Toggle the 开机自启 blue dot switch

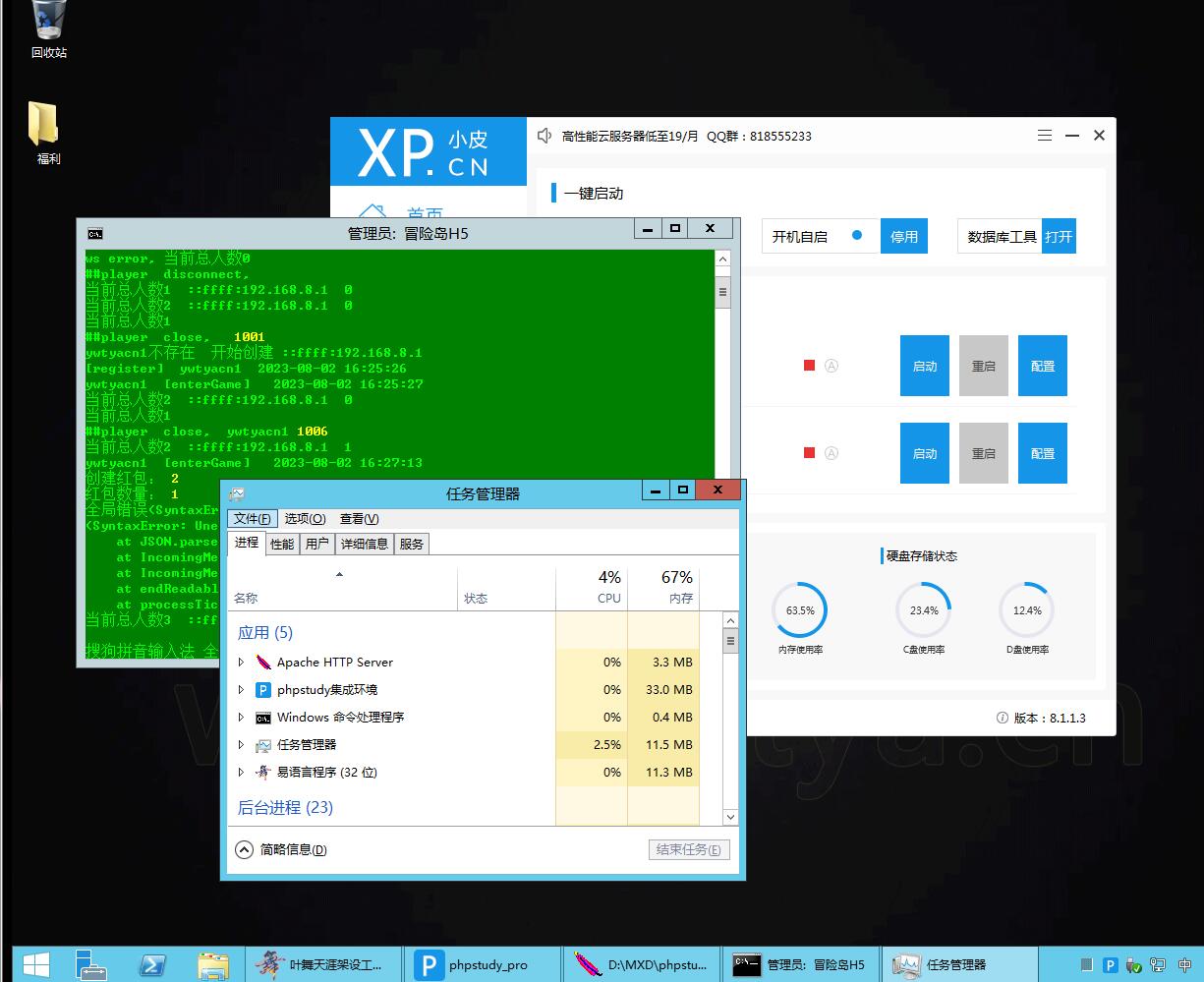[x=857, y=236]
